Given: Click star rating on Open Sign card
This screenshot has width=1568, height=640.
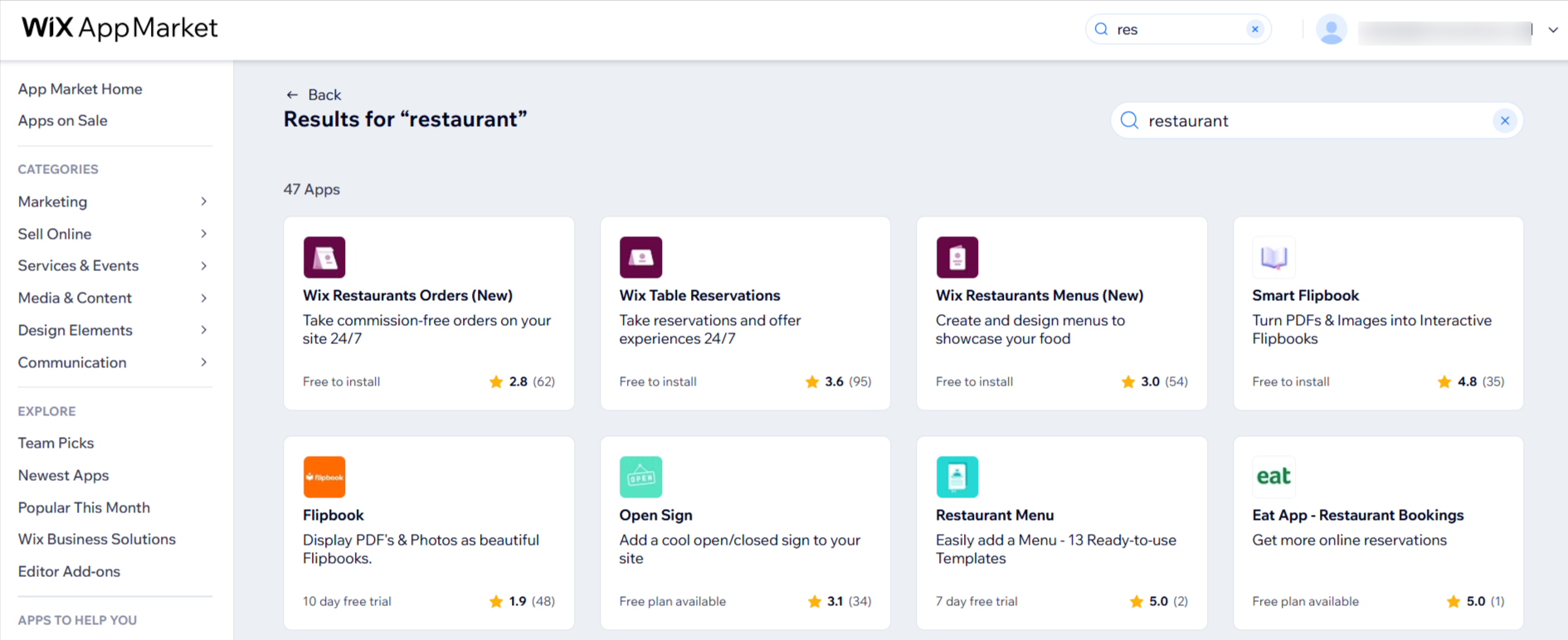Looking at the screenshot, I should click(x=840, y=601).
